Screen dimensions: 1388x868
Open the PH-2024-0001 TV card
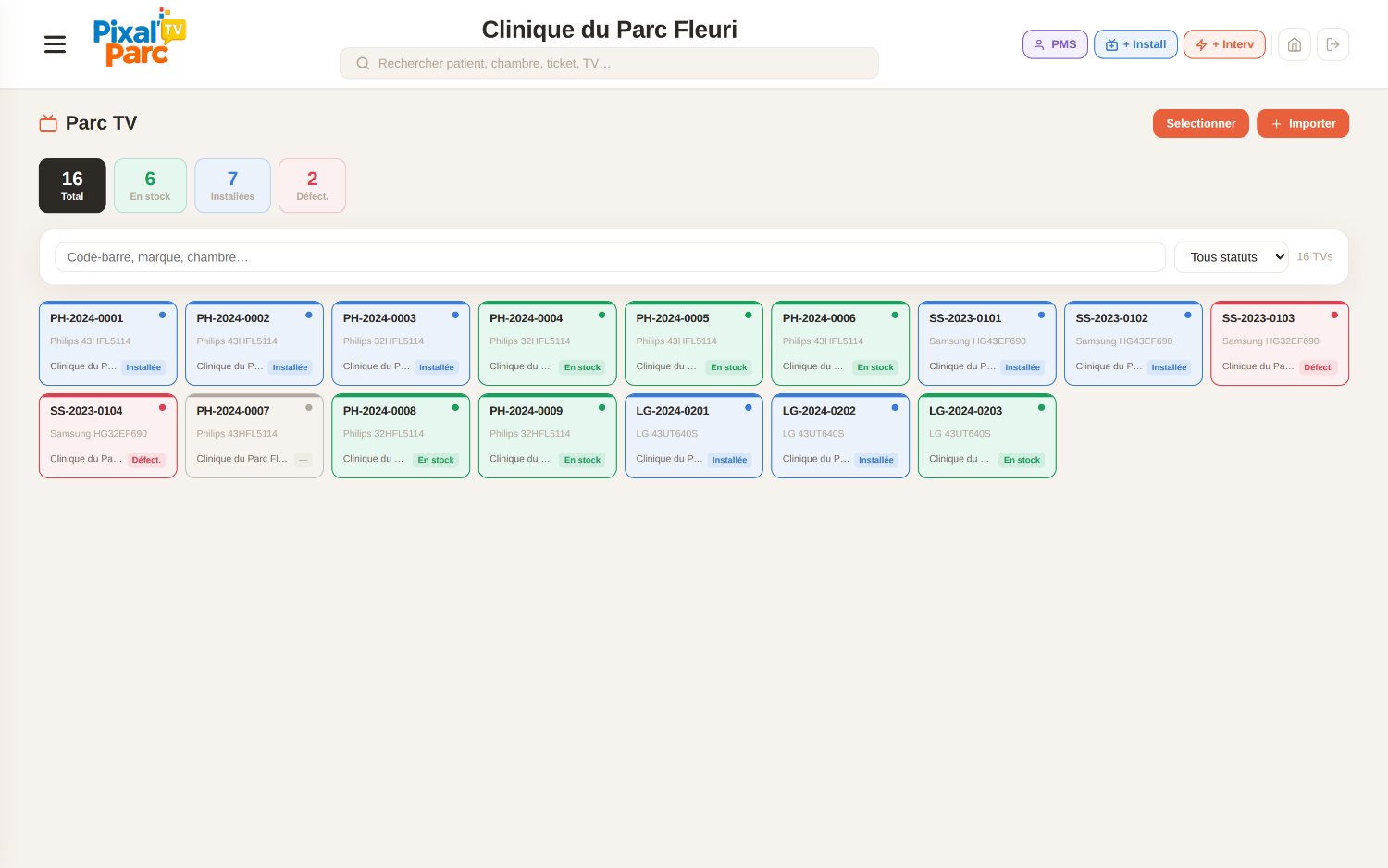(x=107, y=343)
